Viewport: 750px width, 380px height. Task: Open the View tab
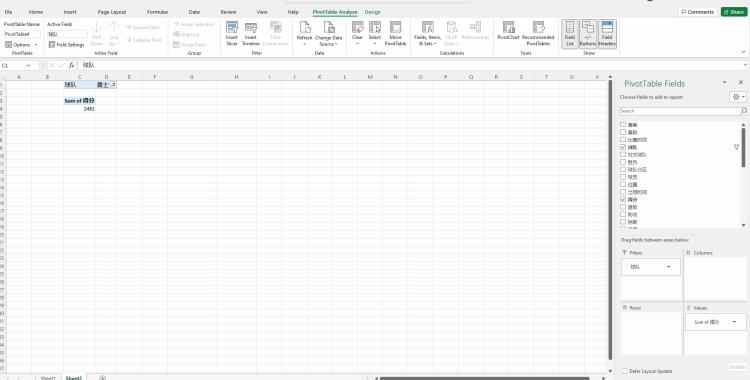pos(262,12)
